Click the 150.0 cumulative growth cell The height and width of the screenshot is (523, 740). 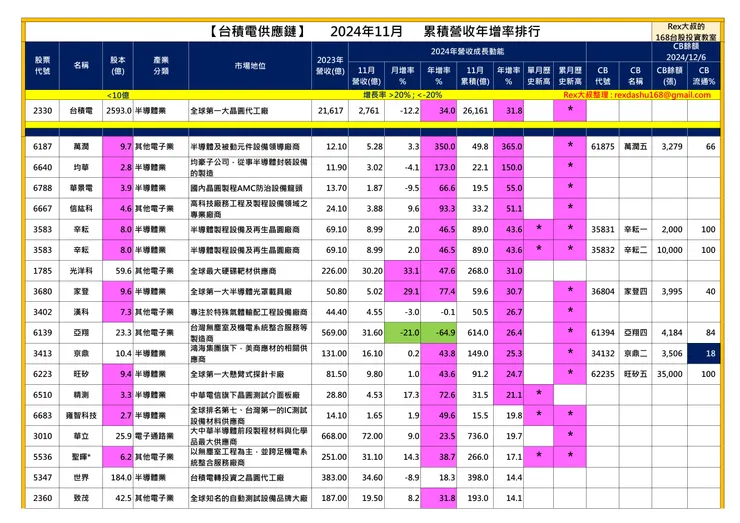(509, 168)
